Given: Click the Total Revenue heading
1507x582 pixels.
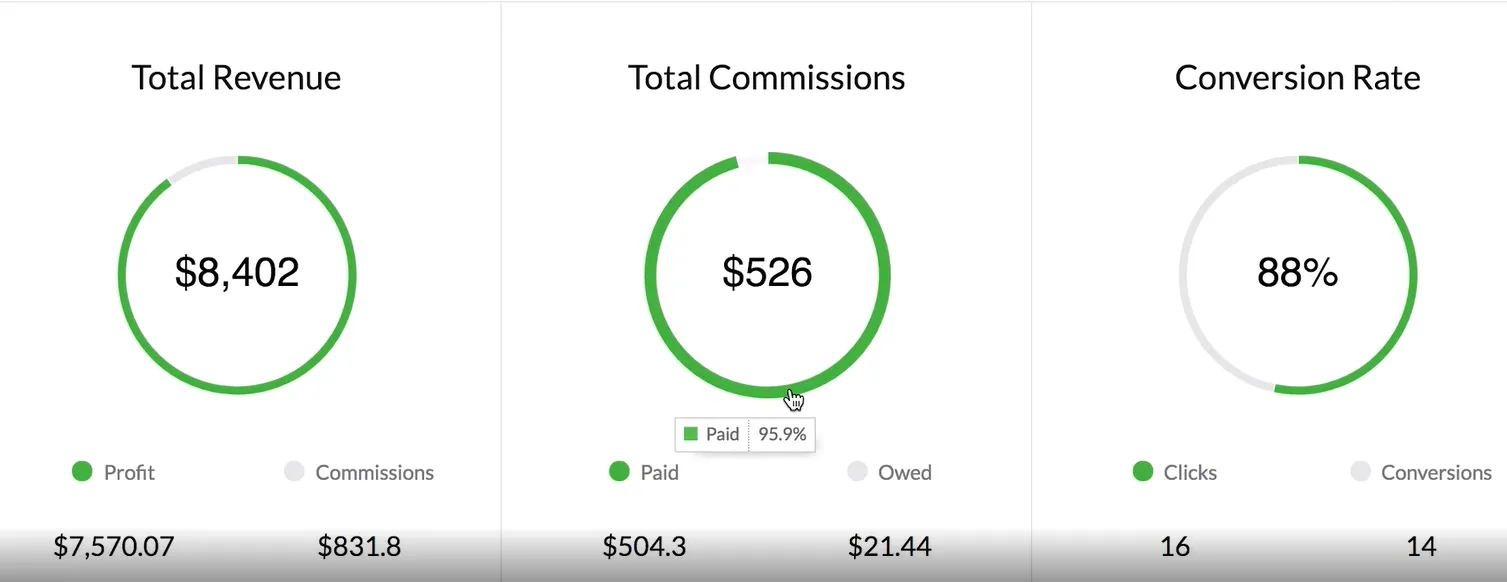Looking at the screenshot, I should (237, 78).
